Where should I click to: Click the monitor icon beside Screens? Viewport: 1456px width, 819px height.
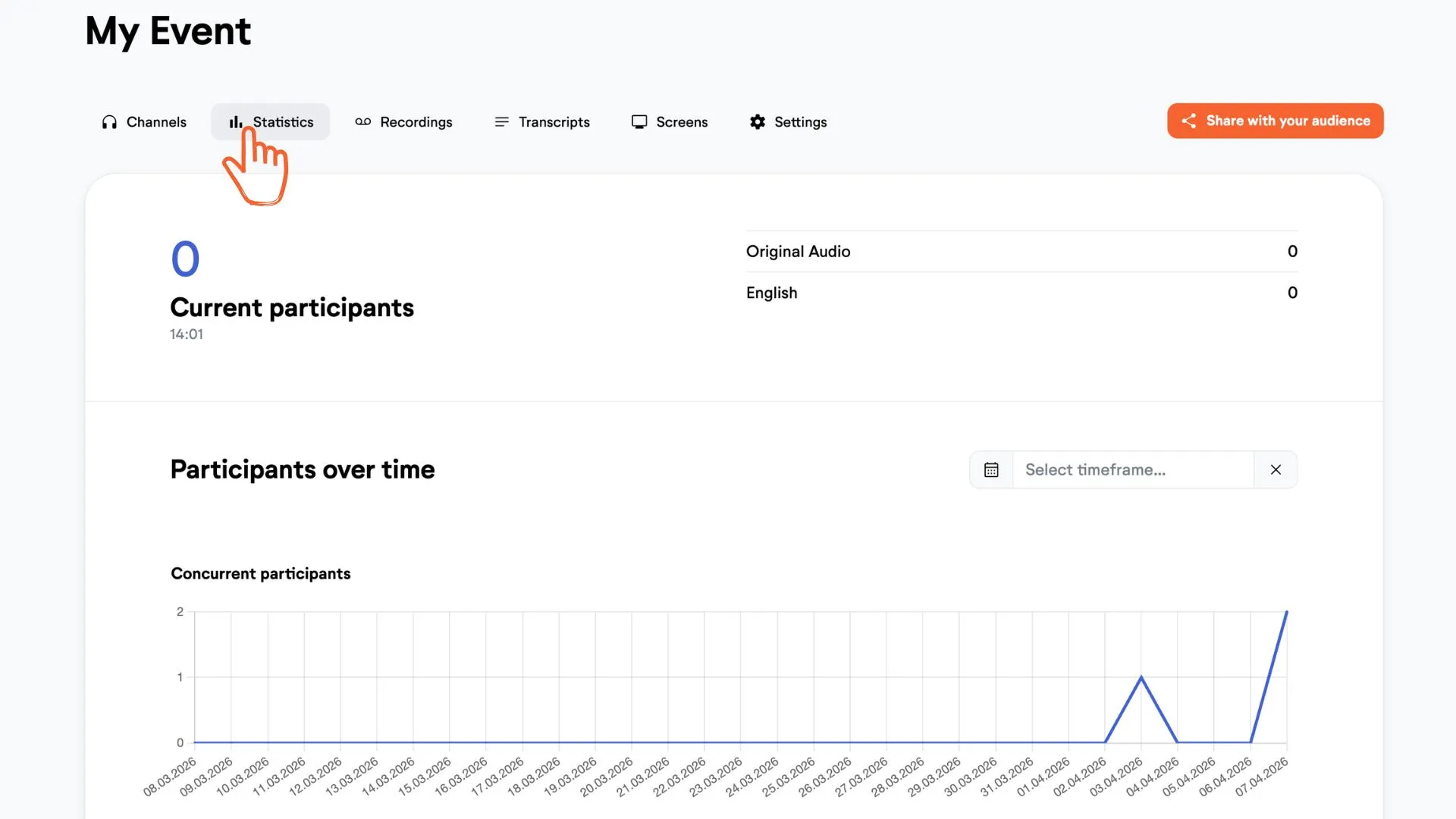coord(639,122)
